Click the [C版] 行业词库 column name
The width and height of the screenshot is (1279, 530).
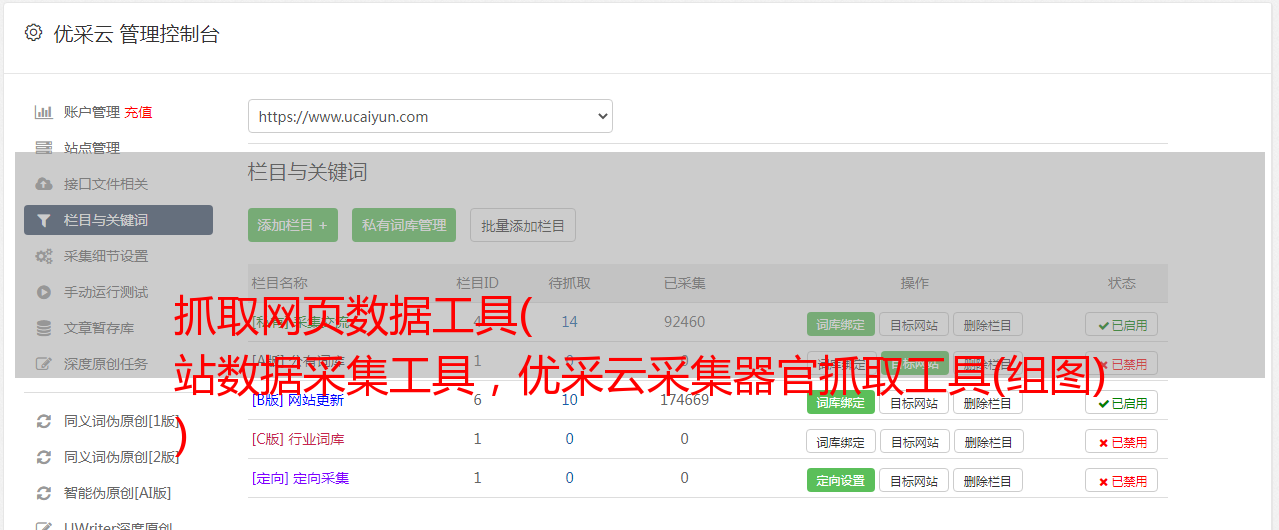coord(298,439)
